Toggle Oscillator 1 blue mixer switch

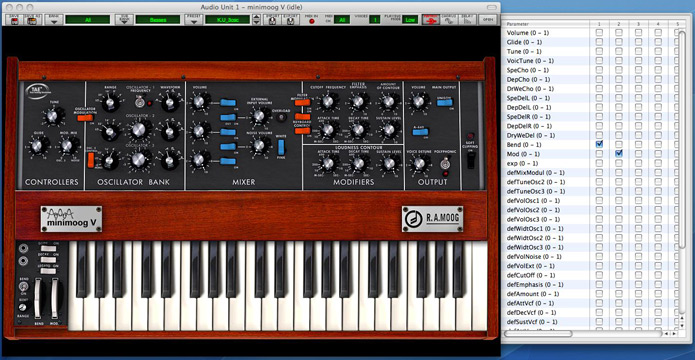[x=228, y=102]
